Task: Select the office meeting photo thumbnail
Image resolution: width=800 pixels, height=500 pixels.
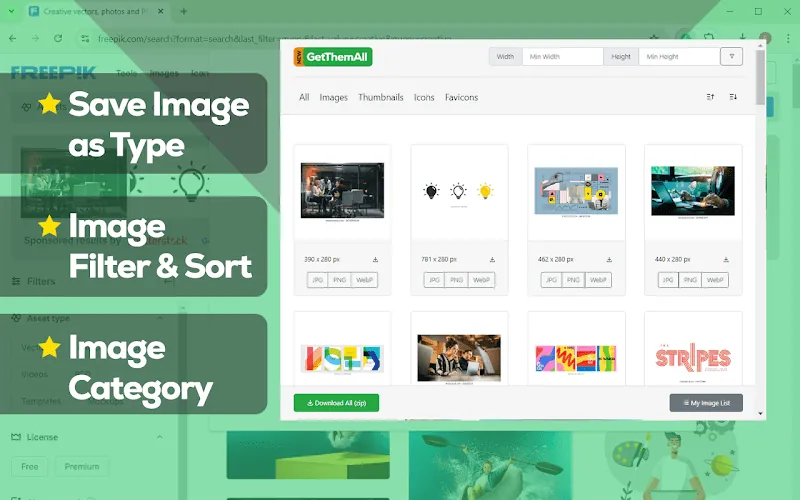Action: pos(342,191)
